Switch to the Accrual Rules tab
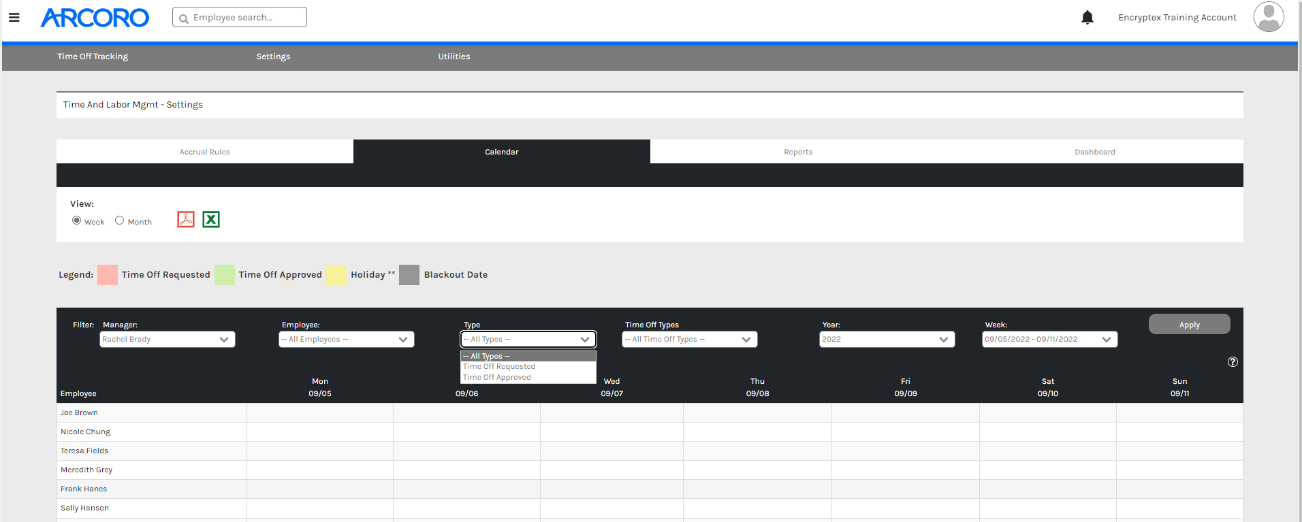This screenshot has width=1302, height=522. [205, 152]
